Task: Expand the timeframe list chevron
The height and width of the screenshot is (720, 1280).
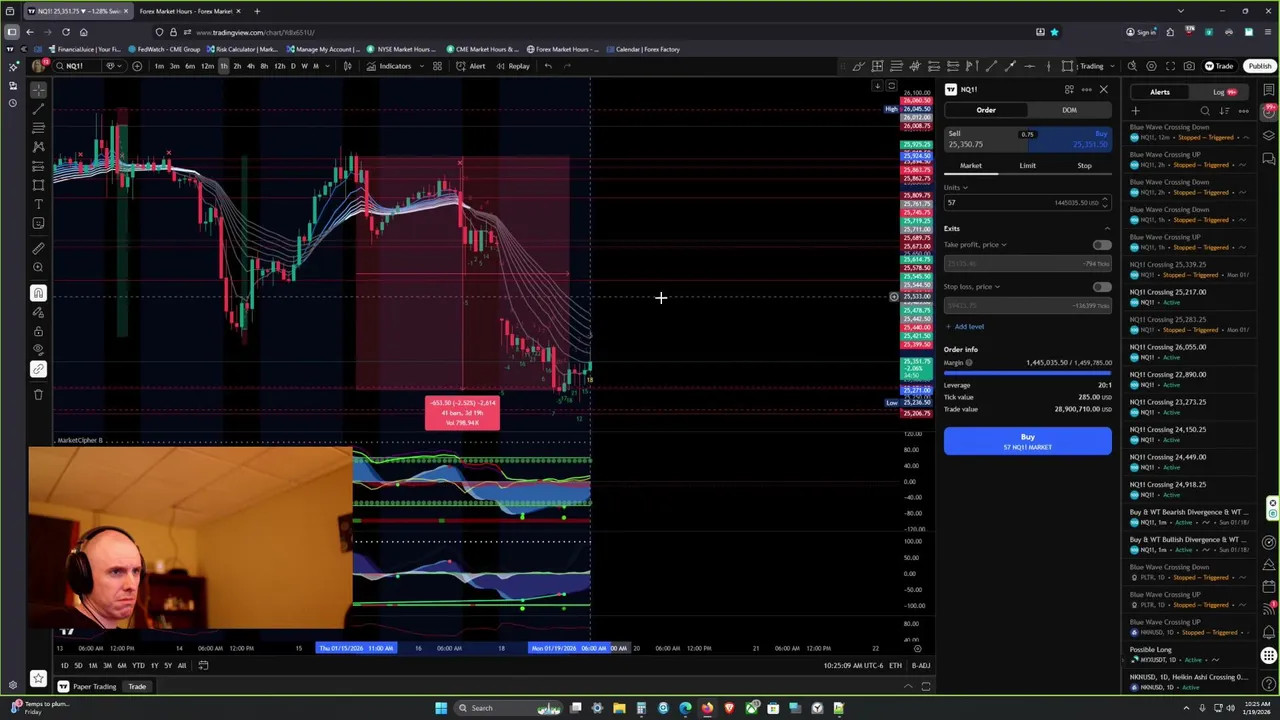Action: tap(327, 66)
